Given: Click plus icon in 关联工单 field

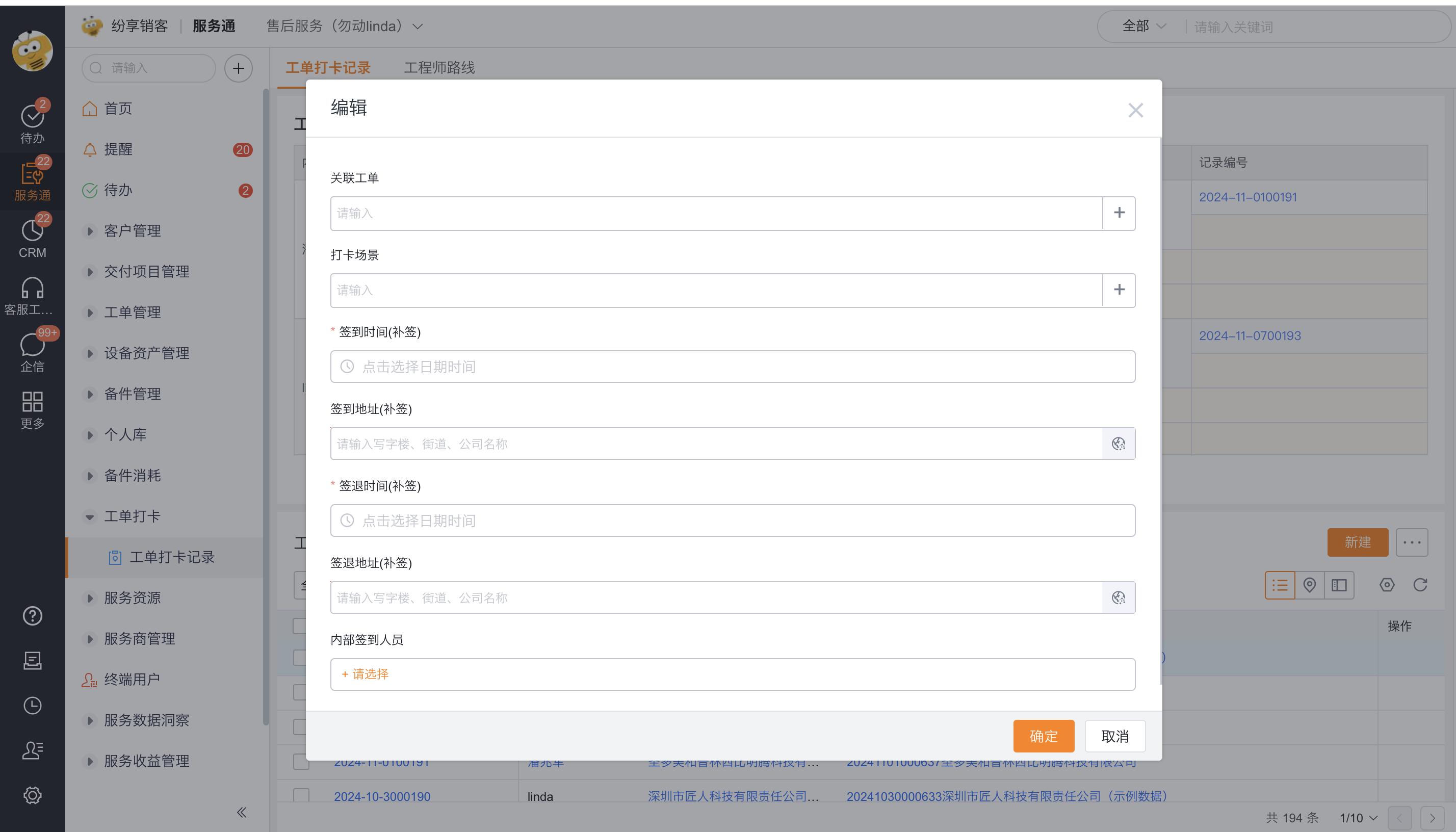Looking at the screenshot, I should point(1119,213).
